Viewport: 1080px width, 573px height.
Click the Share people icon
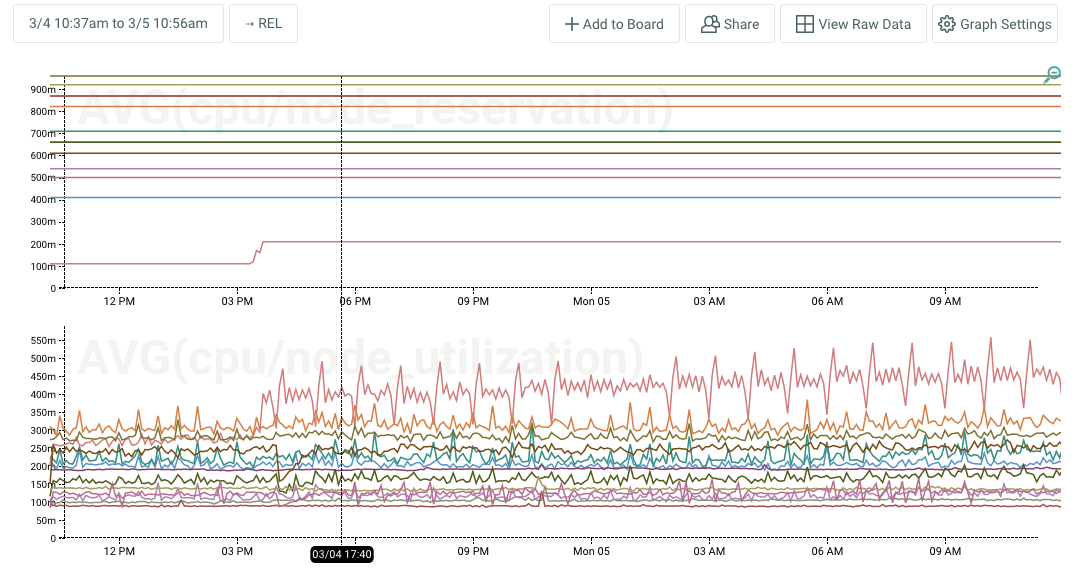(710, 24)
